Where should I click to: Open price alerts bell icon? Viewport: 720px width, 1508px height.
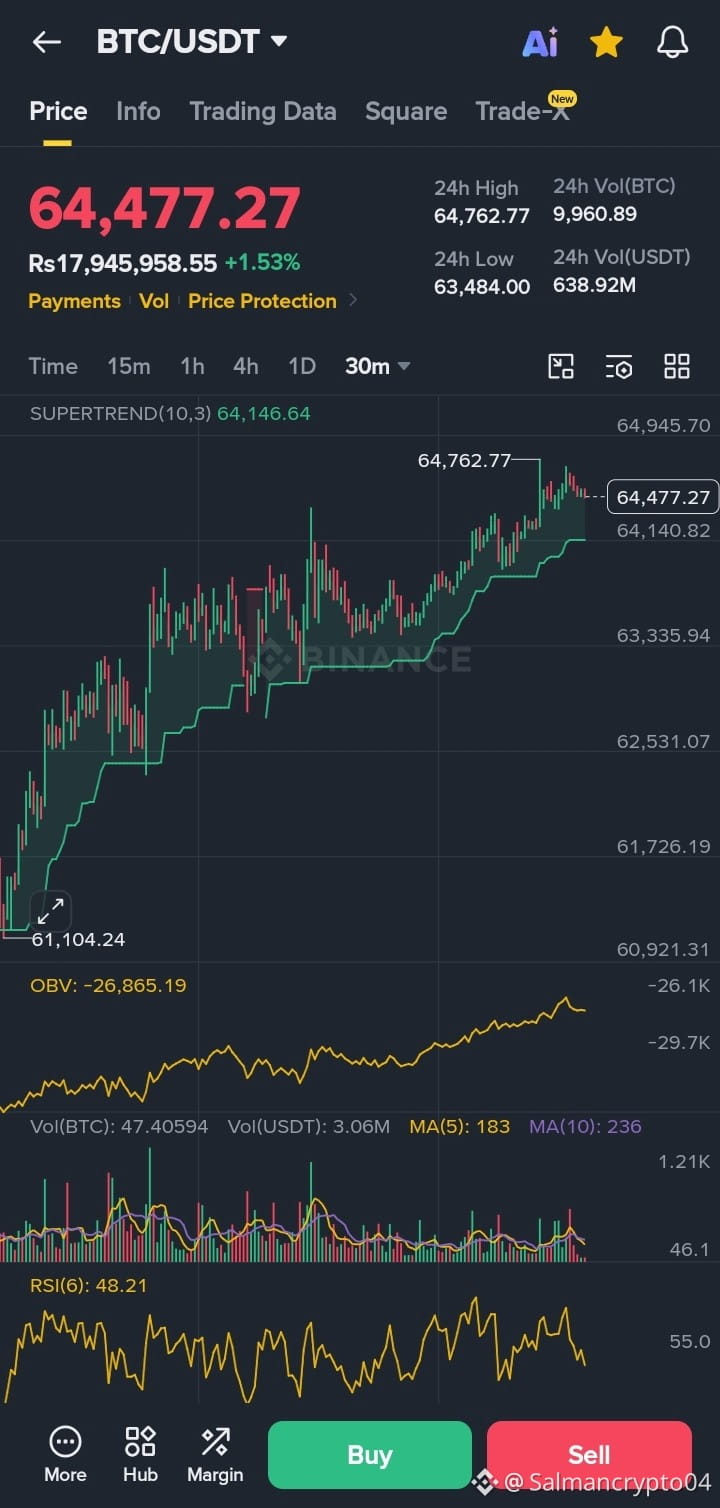point(672,42)
